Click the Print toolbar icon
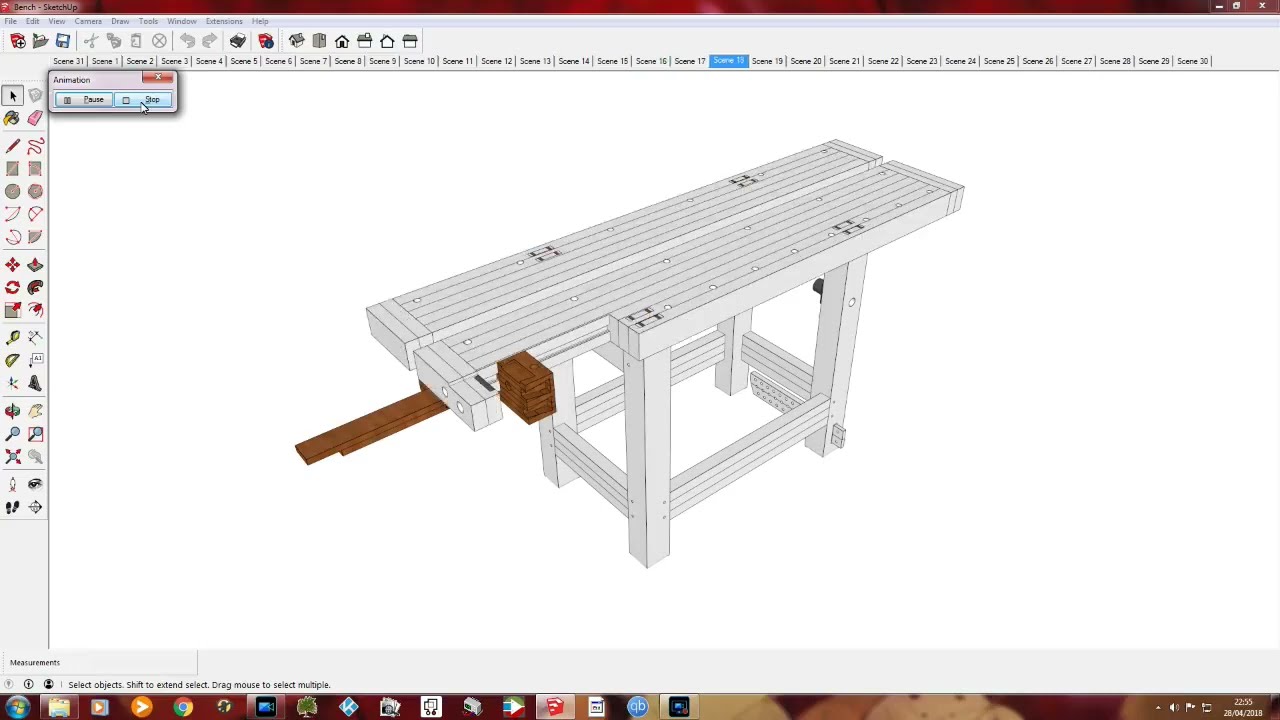Screen dimensions: 1280x720 coord(237,41)
